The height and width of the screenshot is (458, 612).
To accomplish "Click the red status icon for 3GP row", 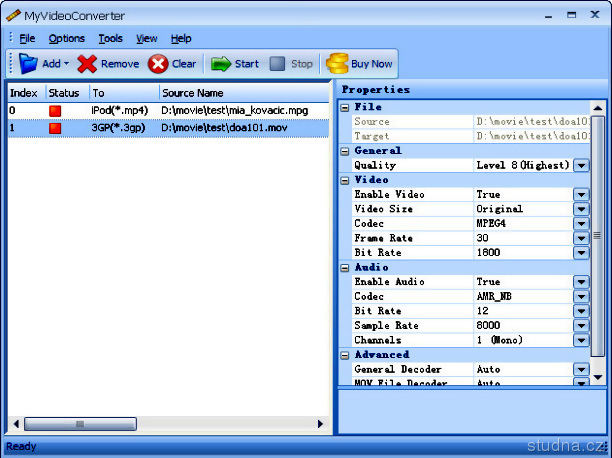I will (x=55, y=129).
